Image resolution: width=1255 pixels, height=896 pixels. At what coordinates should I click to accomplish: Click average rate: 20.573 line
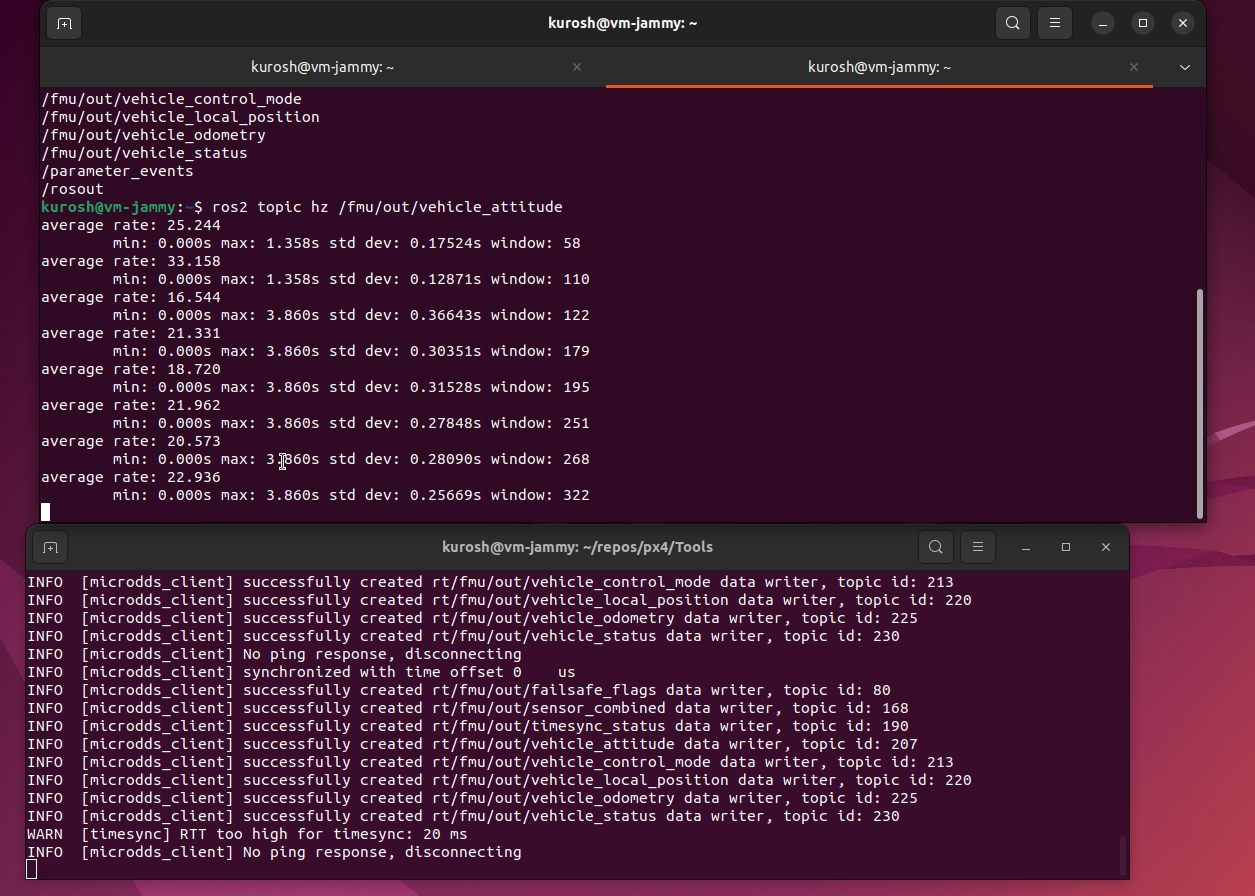tap(131, 441)
